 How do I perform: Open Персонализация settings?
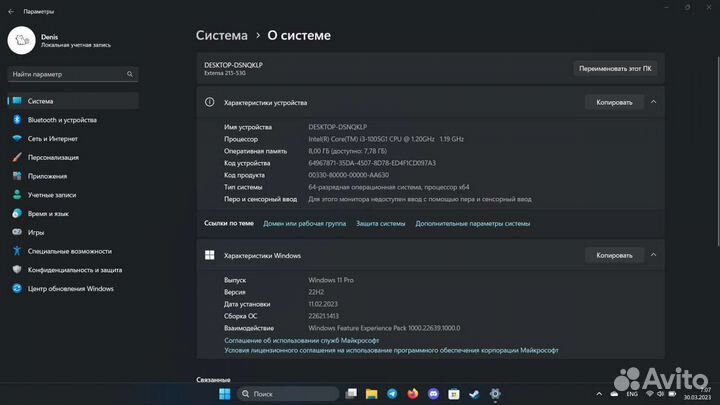coord(73,158)
